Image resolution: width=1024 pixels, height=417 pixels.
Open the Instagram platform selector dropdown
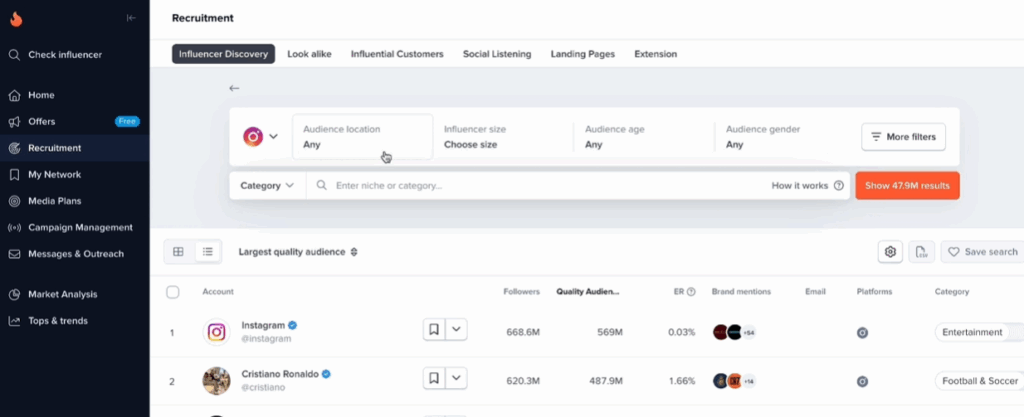pyautogui.click(x=260, y=136)
